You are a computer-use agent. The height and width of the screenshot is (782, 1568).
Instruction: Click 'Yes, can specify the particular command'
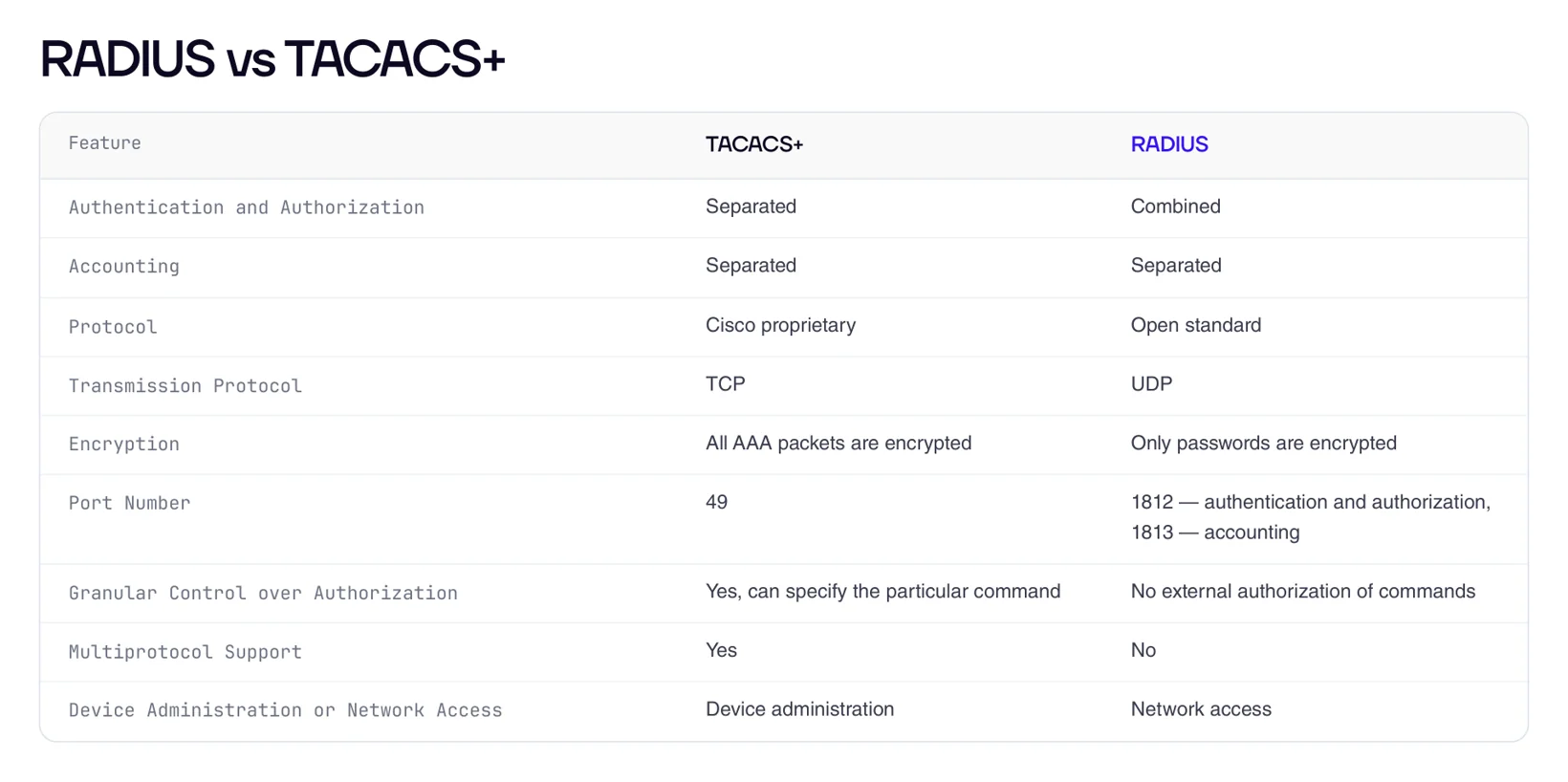click(882, 592)
